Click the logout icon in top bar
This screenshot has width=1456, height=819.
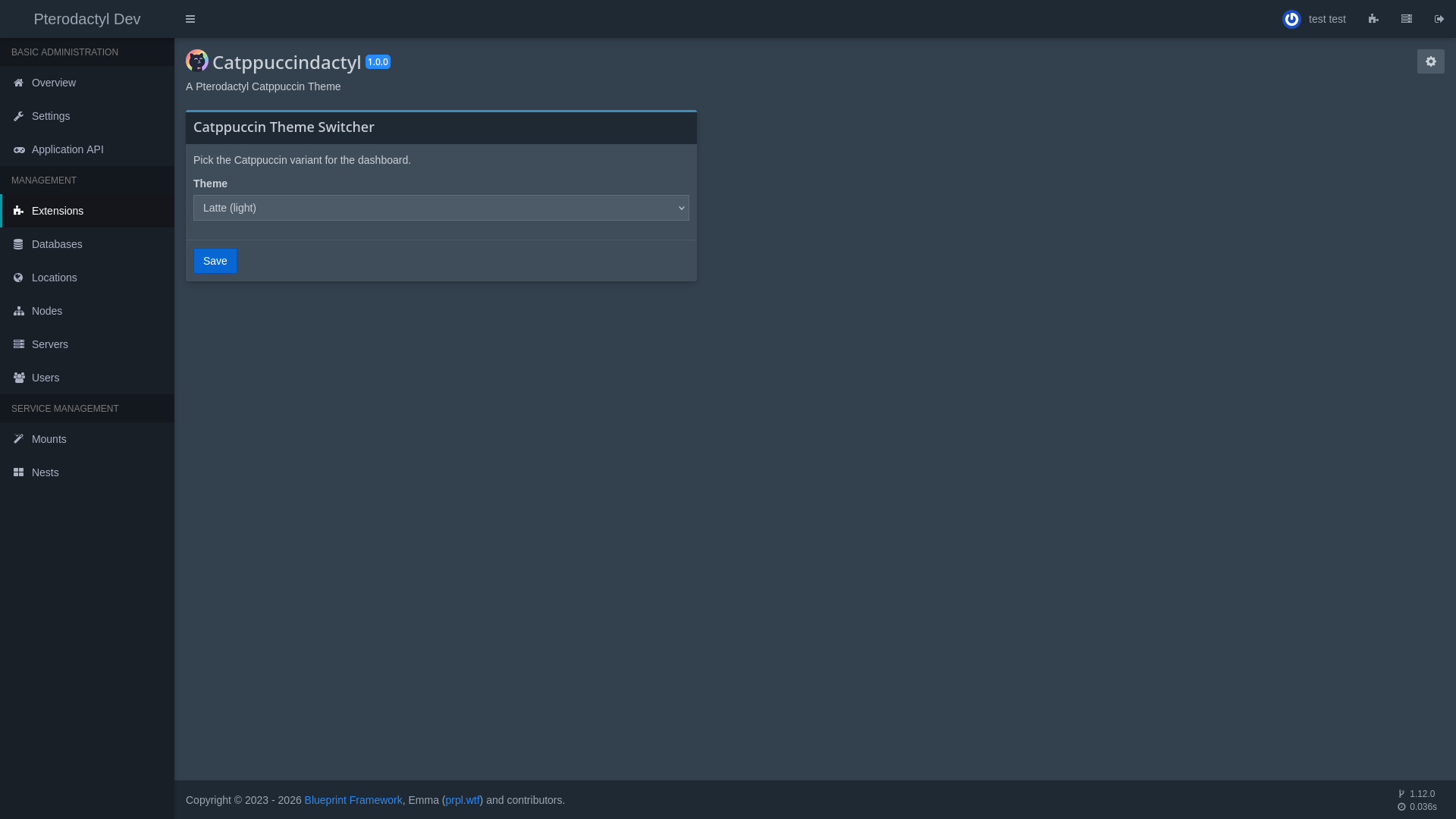click(1439, 19)
